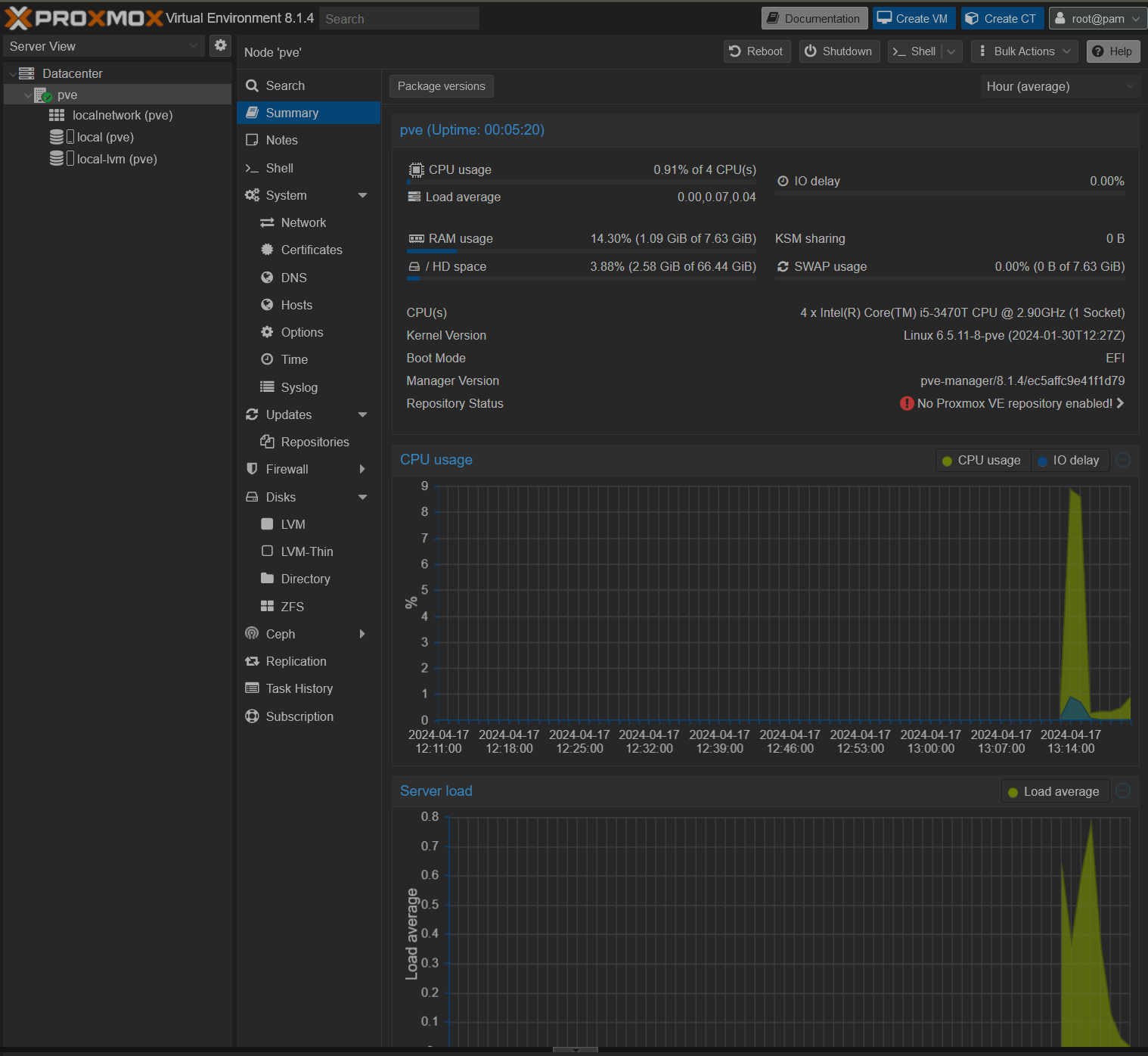1148x1056 pixels.
Task: Click the Load average list icon
Action: [414, 197]
